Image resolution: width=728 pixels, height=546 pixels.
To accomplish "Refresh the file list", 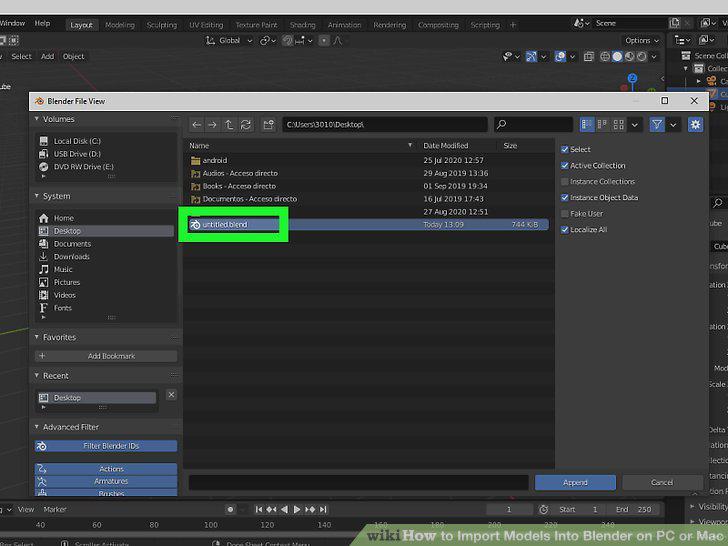I will point(246,124).
